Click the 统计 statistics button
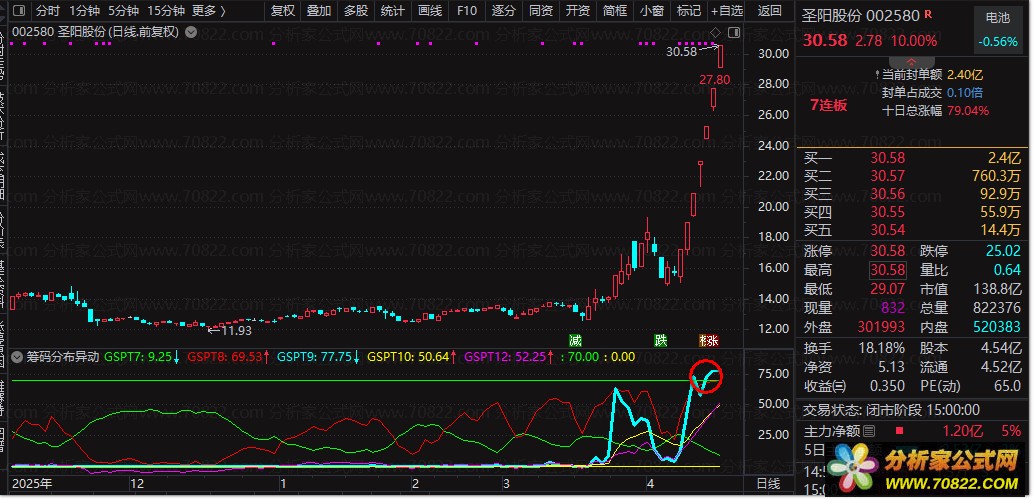The width and height of the screenshot is (1035, 500). [x=393, y=11]
